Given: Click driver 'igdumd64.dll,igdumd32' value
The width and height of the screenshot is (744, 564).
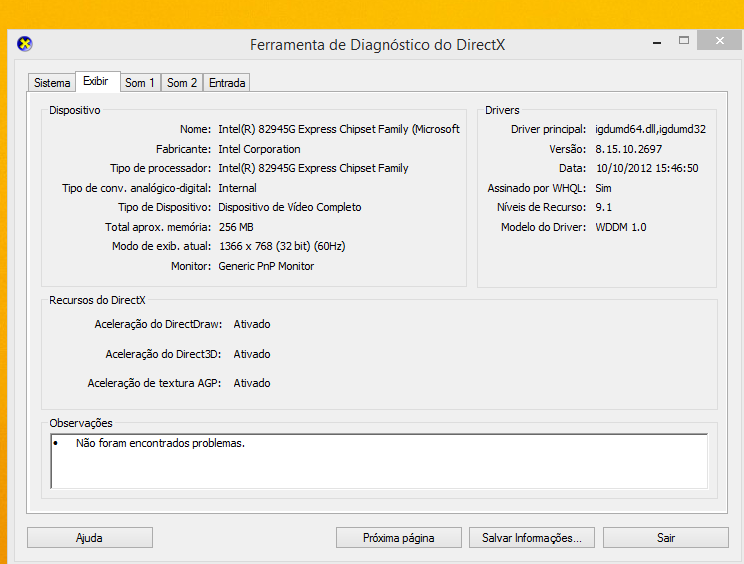Looking at the screenshot, I should (x=651, y=129).
